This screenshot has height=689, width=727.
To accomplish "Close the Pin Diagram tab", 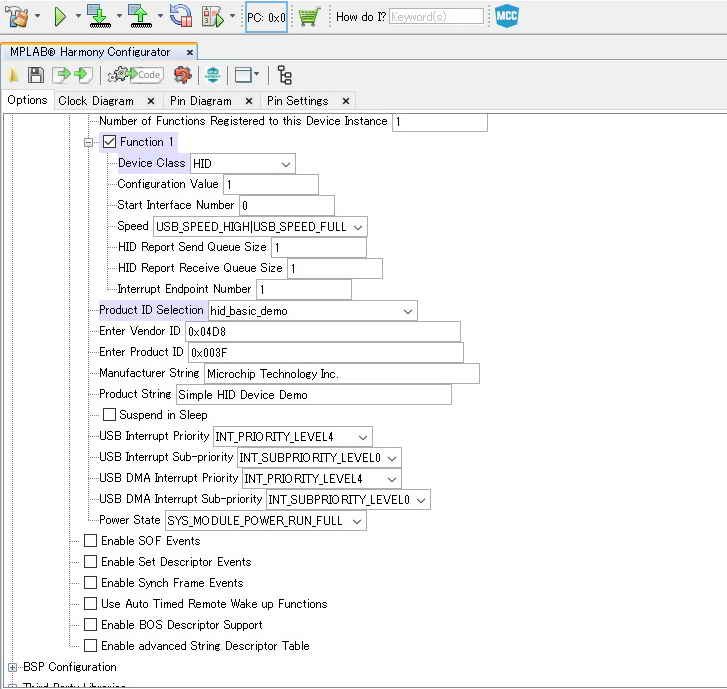I will 249,101.
